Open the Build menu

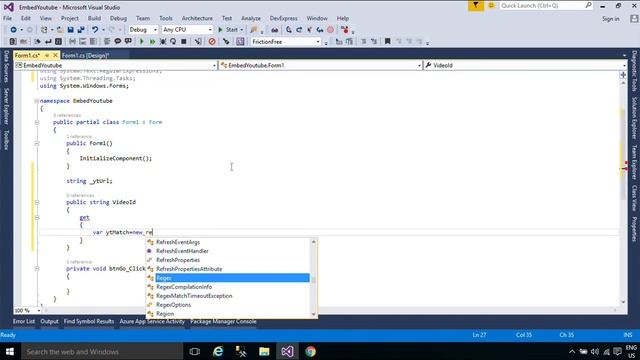(94, 18)
